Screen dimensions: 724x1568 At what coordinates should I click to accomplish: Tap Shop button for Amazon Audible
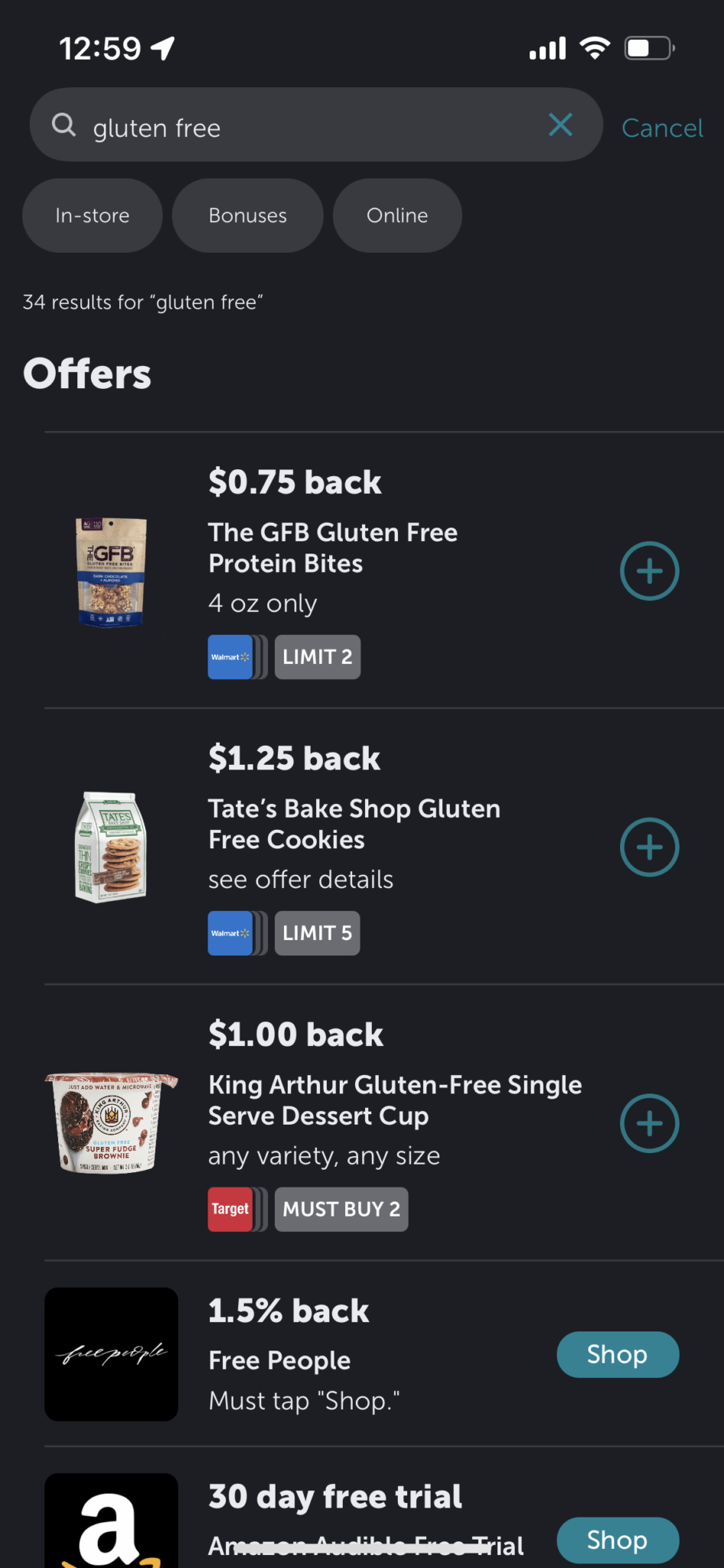[x=617, y=1540]
